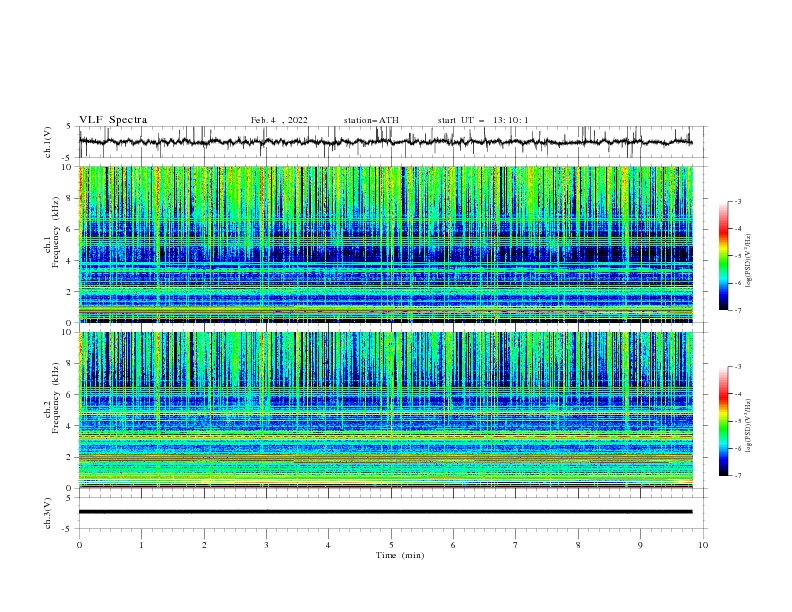Click the "6" frequency tick of ch.1

tap(71, 229)
